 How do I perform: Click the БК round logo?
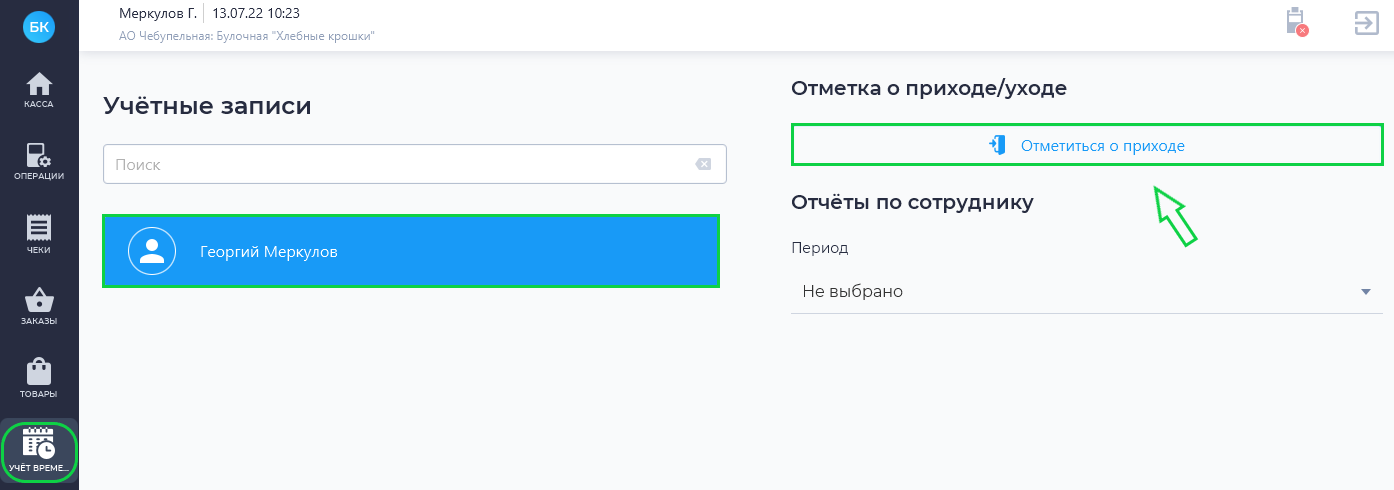pyautogui.click(x=39, y=27)
